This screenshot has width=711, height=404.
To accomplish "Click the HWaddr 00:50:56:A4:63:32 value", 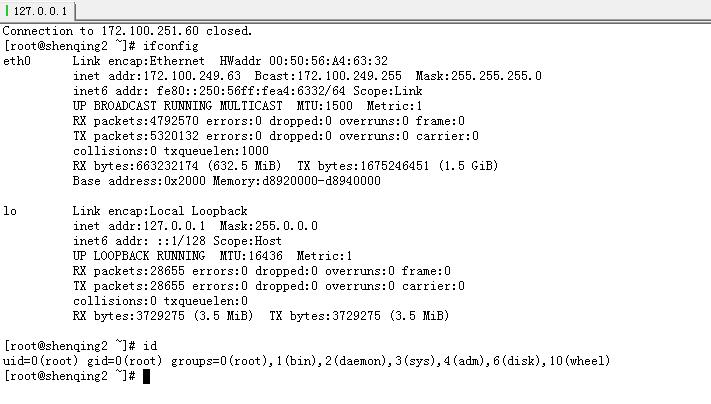I will tap(303, 61).
